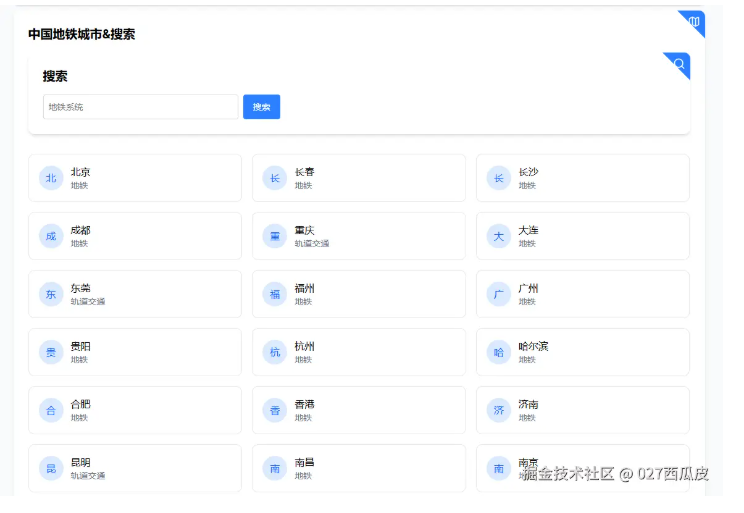Click the 长 avatar icon beside 长春
The height and width of the screenshot is (513, 744).
(x=275, y=178)
